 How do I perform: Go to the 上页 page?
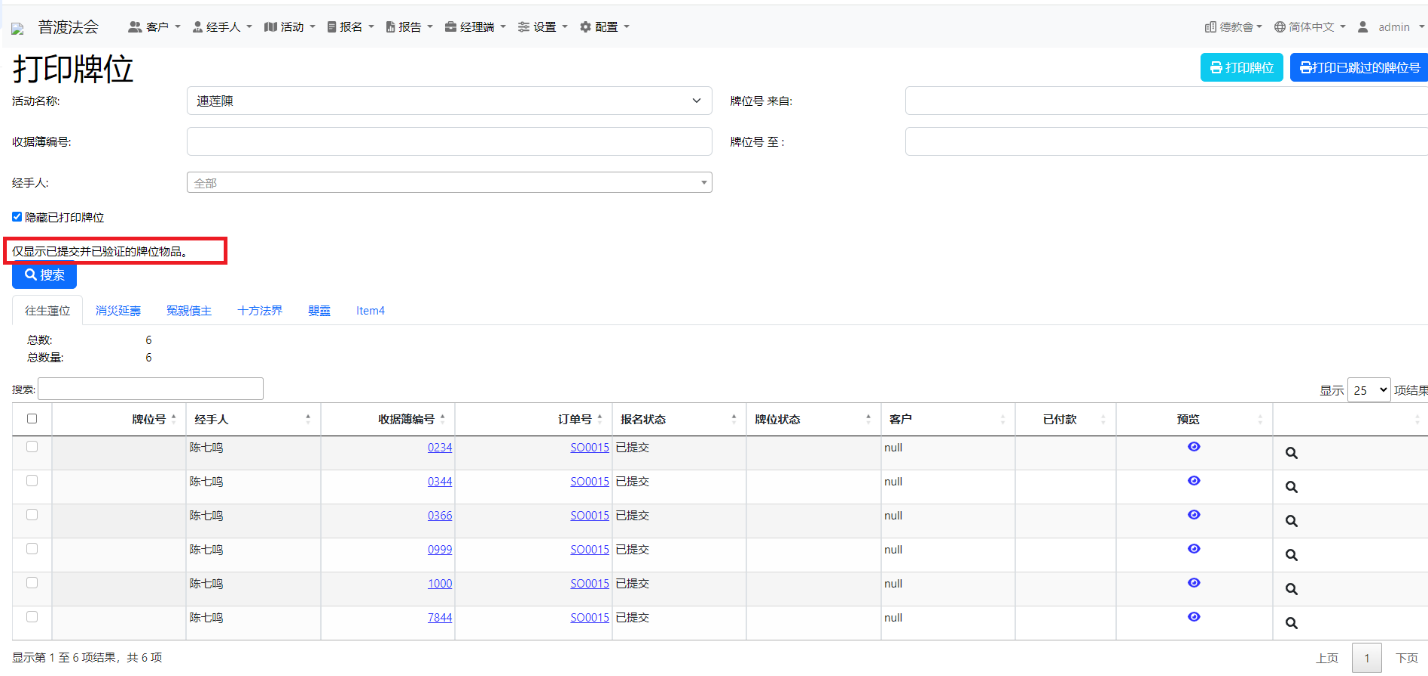1327,658
